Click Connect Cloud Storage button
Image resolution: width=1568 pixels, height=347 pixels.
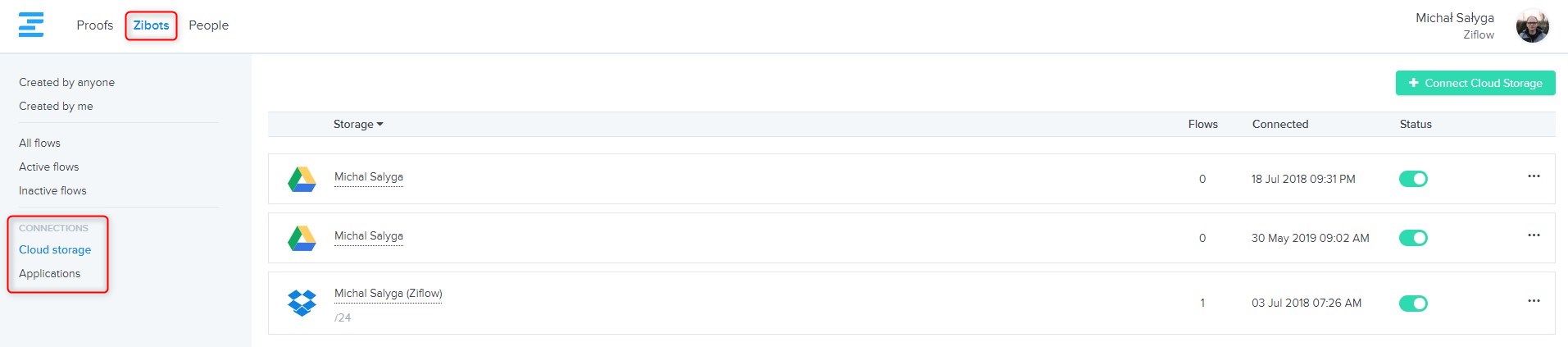[x=1475, y=83]
